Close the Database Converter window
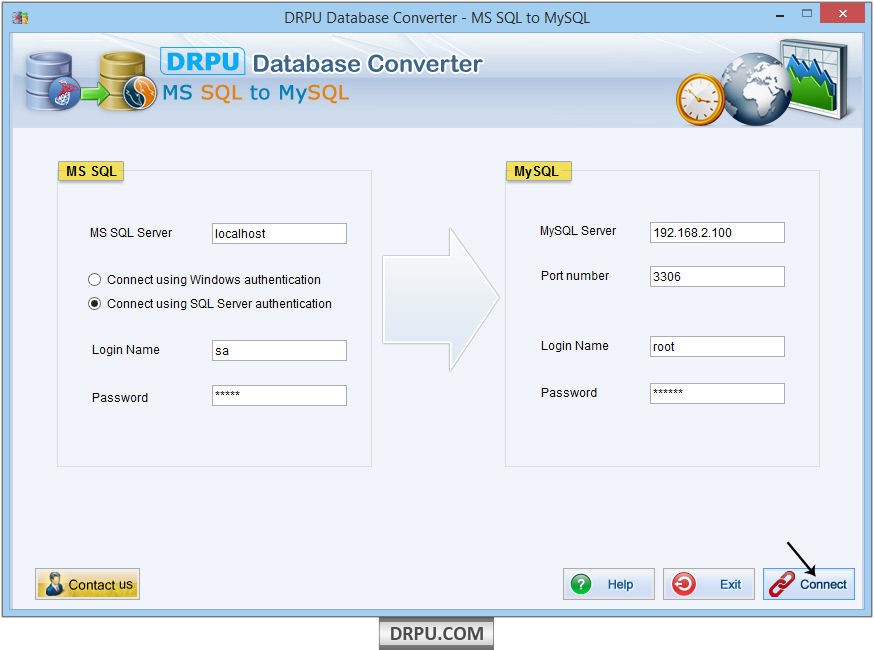 (842, 13)
